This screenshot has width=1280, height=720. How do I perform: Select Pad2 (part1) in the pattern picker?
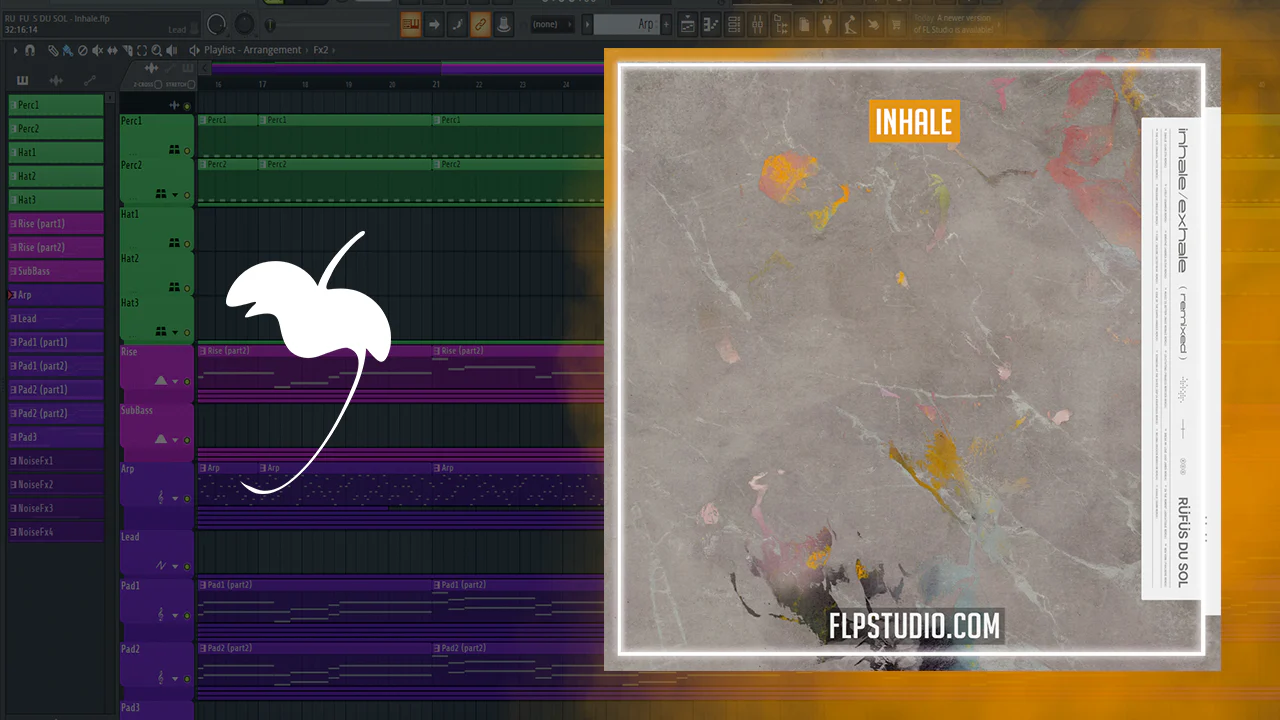[x=56, y=390]
